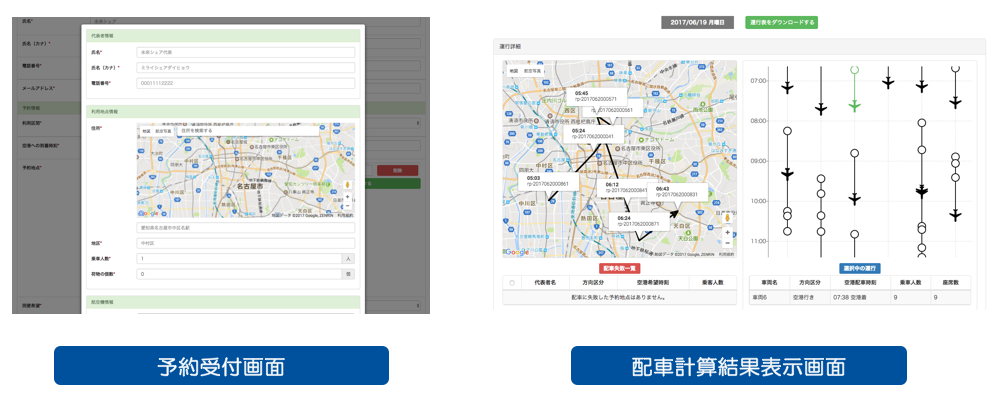
Task: Click the 06:43 map info balloon
Action: (675, 191)
